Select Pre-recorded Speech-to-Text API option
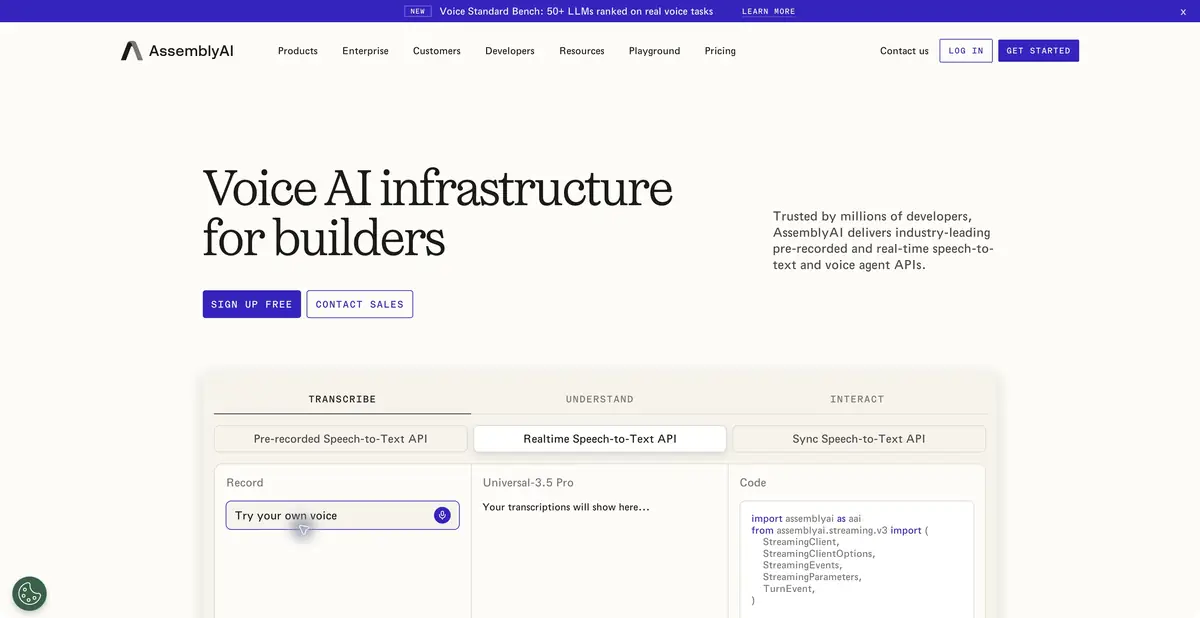The height and width of the screenshot is (618, 1200). [x=341, y=439]
